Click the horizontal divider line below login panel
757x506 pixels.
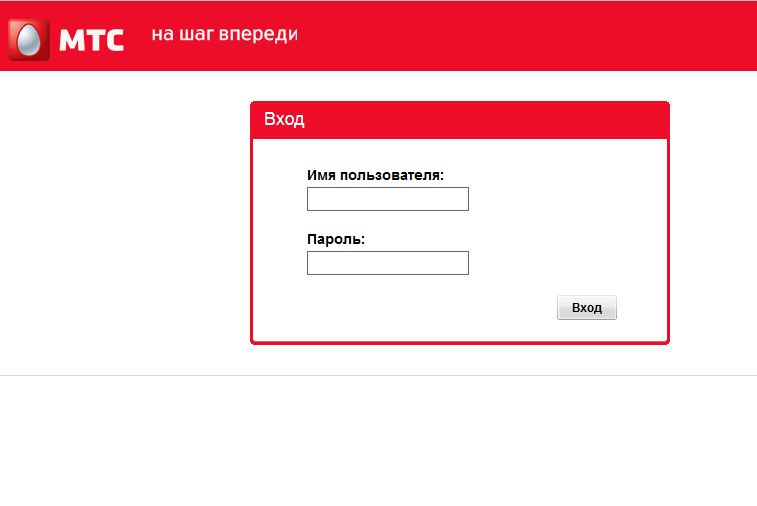point(378,376)
